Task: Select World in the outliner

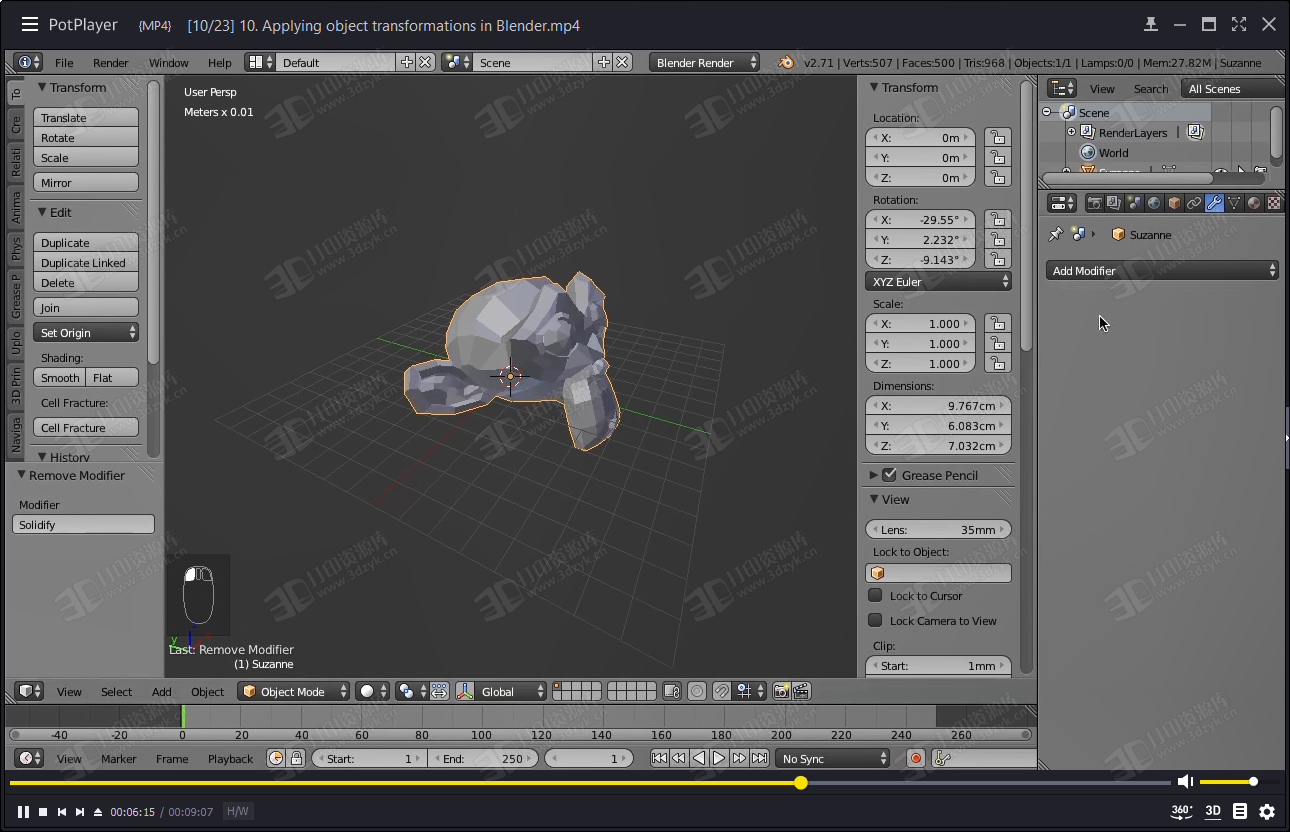Action: (1113, 153)
